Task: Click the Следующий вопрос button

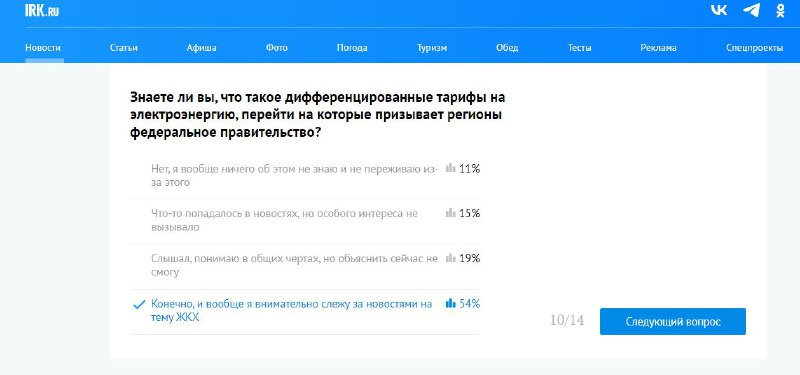Action: [672, 321]
